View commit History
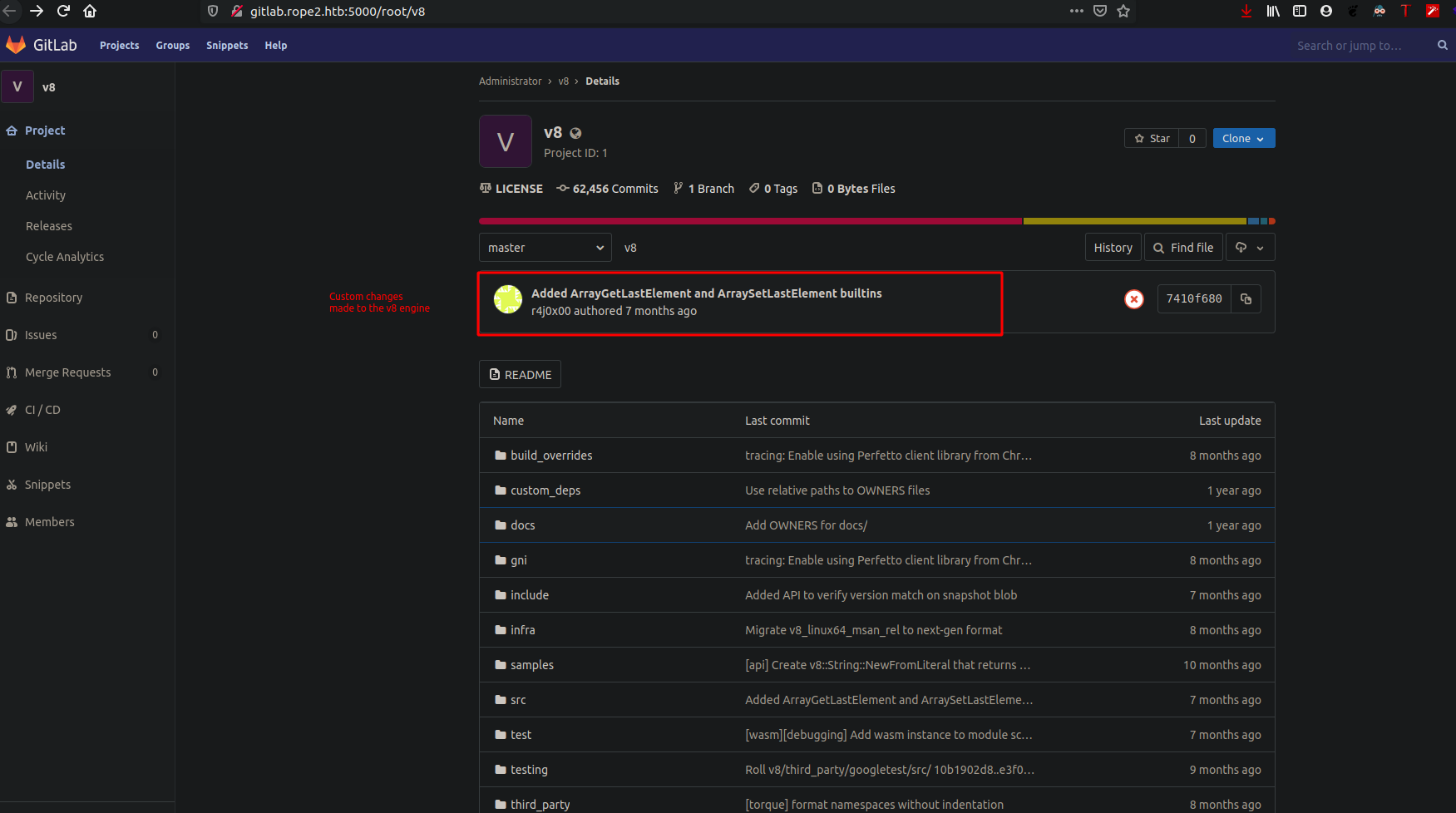This screenshot has height=813, width=1456. [1113, 248]
